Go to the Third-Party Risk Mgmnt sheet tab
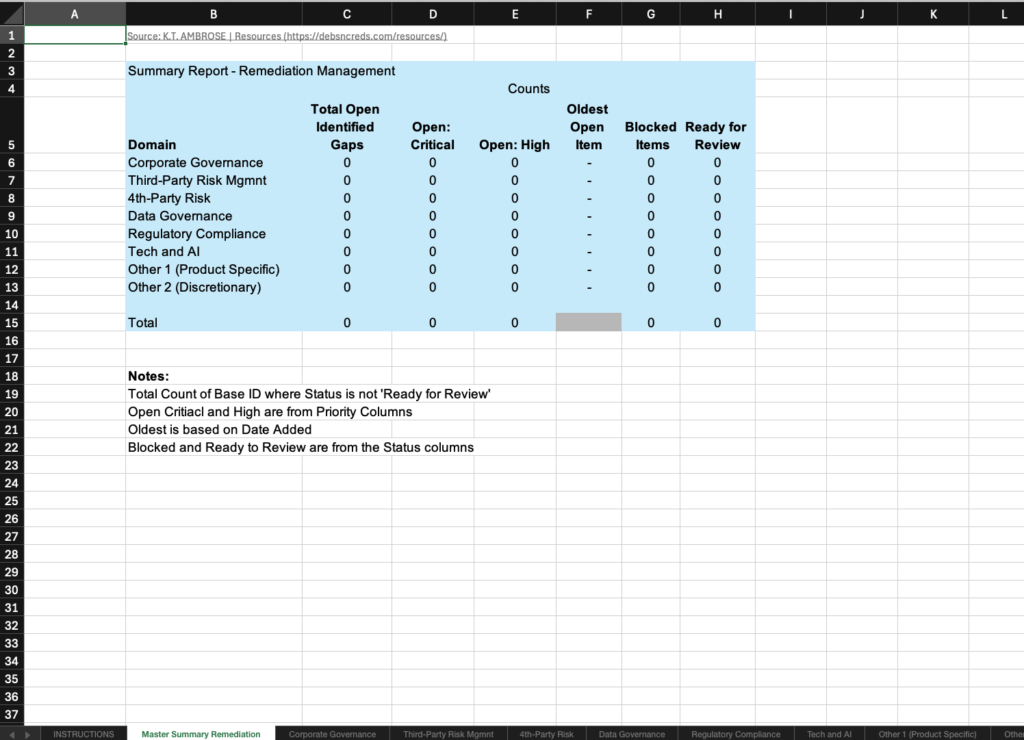 (x=448, y=734)
